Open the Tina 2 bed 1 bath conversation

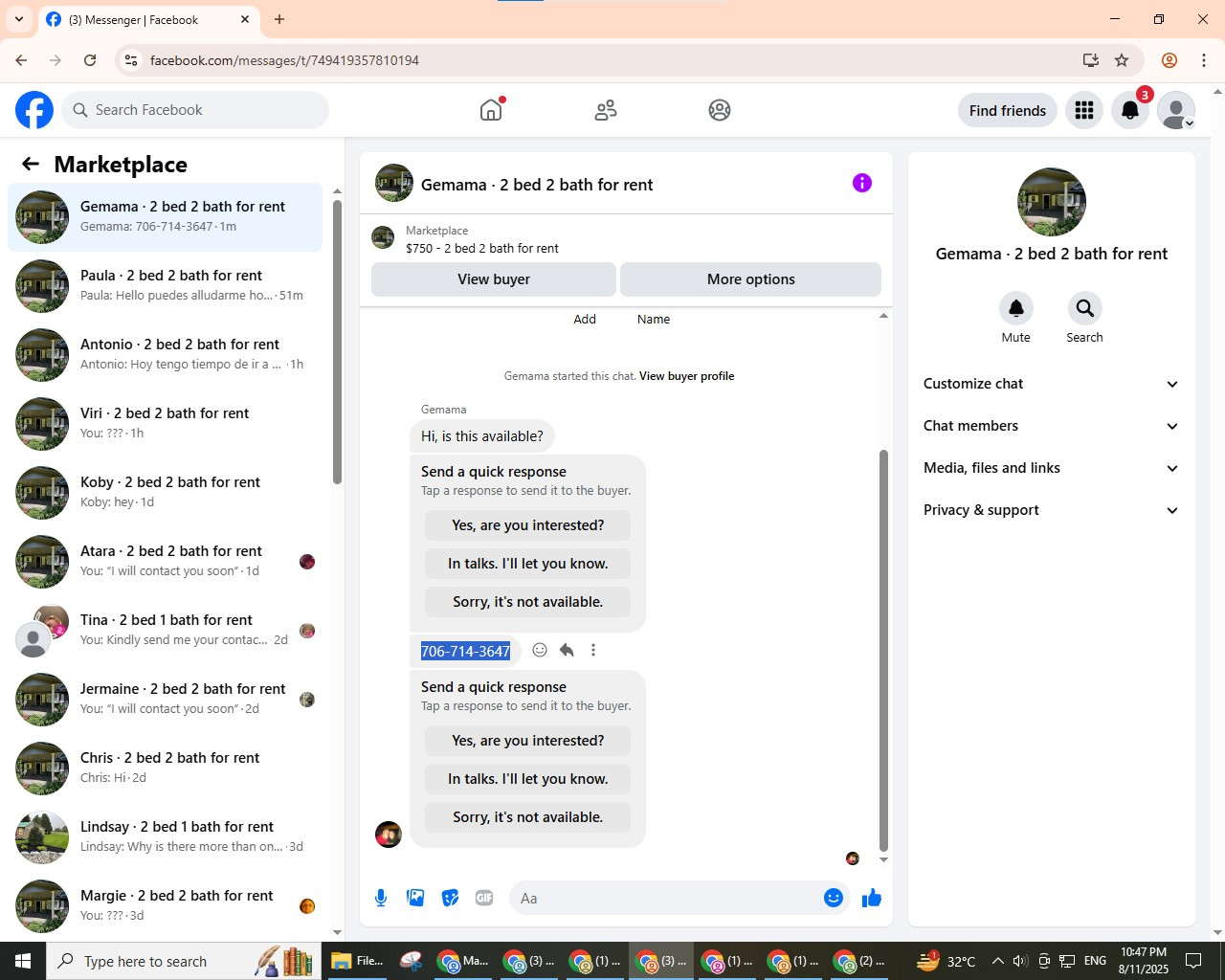[x=166, y=630]
